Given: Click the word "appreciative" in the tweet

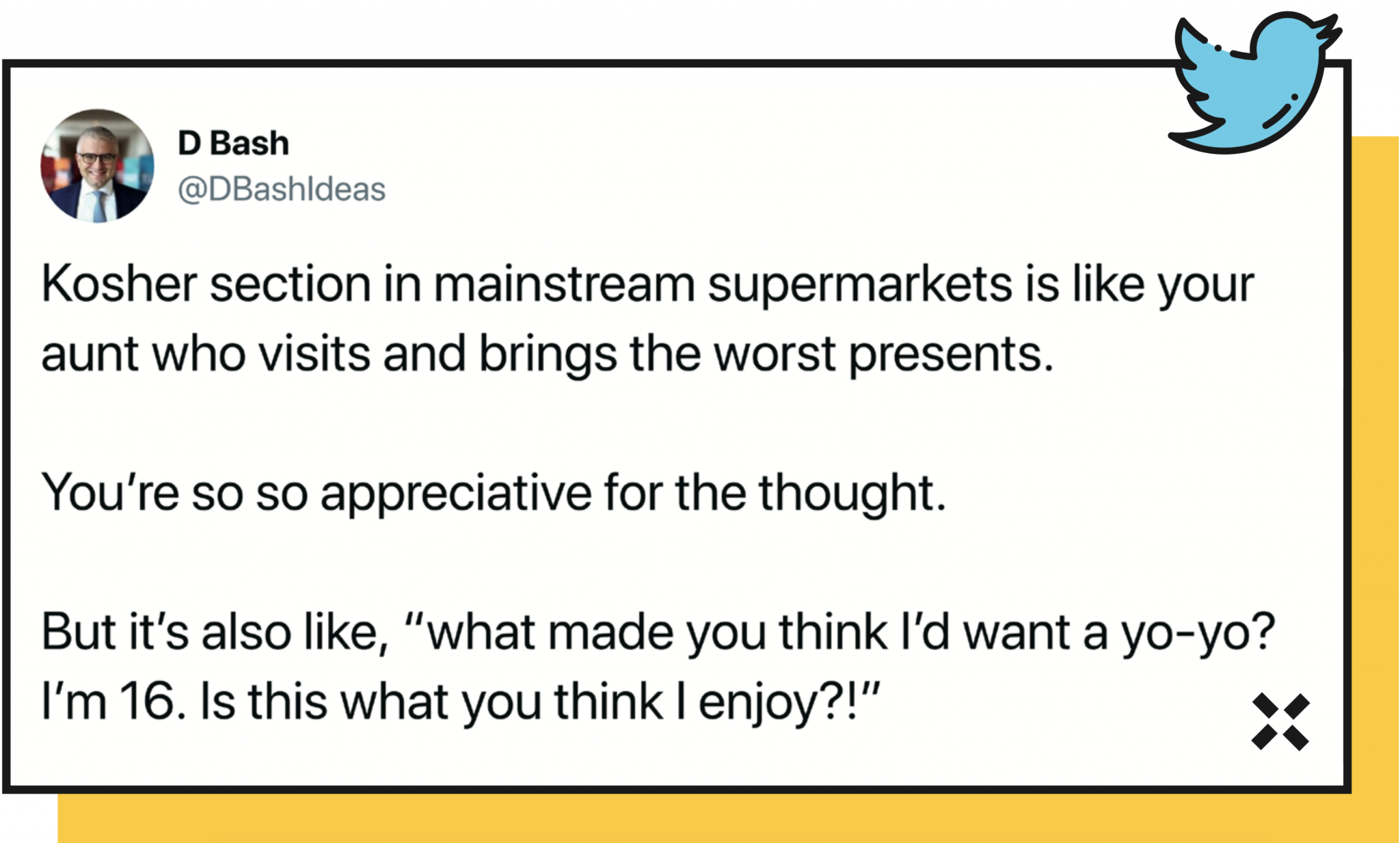Looking at the screenshot, I should (456, 493).
